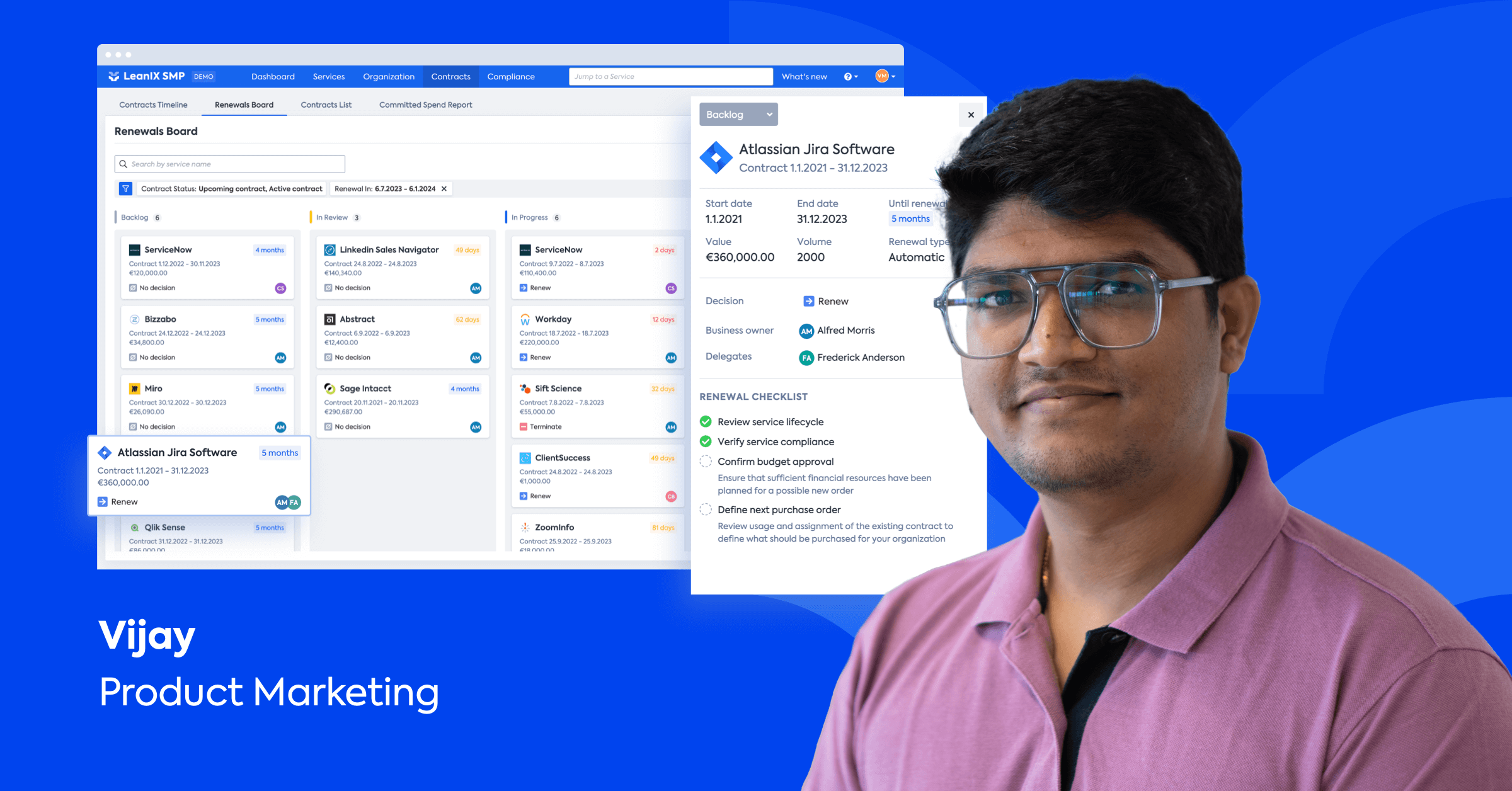
Task: Open the Services menu
Action: click(329, 76)
